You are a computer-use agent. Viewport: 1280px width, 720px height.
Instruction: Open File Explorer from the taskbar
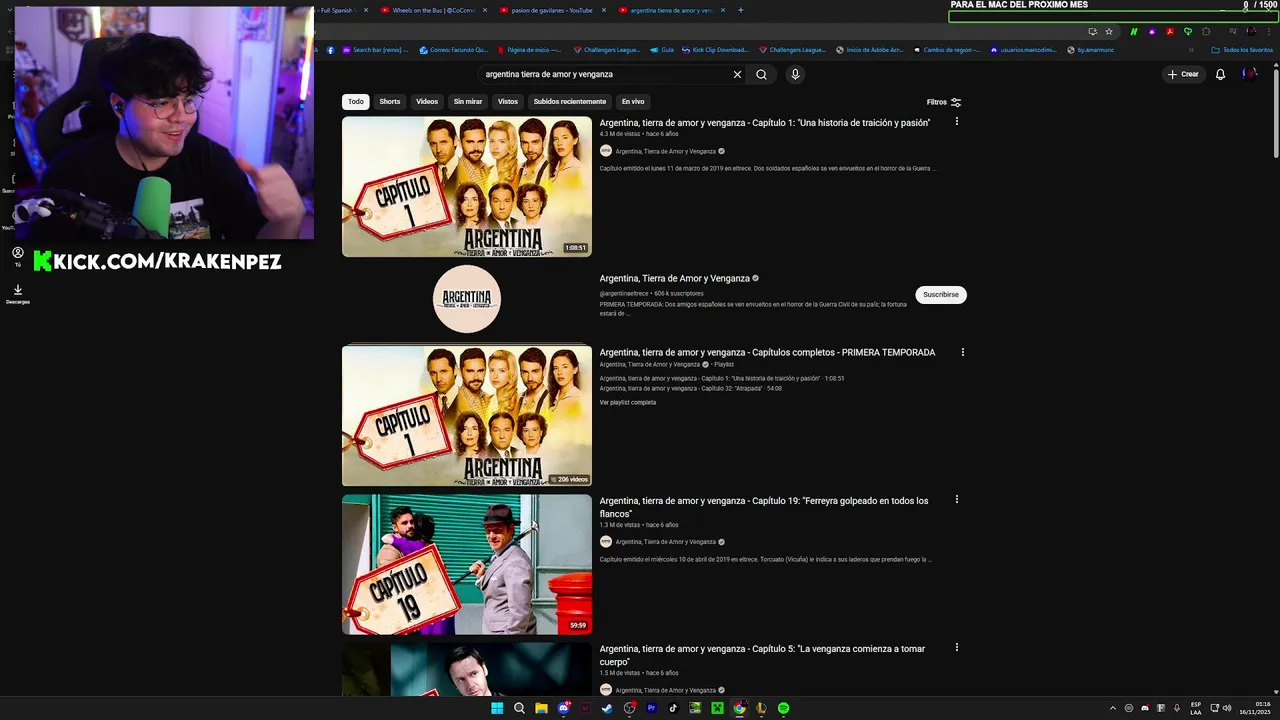[541, 708]
